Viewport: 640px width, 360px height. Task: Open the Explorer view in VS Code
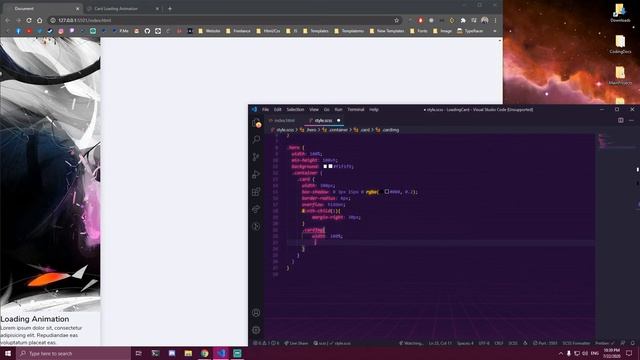(x=256, y=123)
